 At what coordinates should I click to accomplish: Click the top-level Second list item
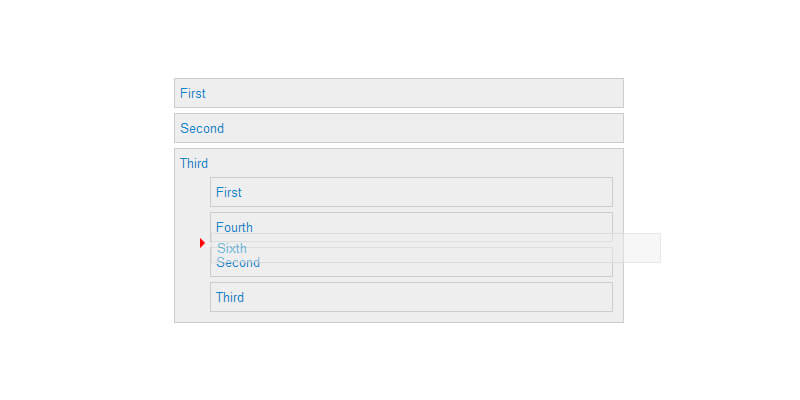point(398,128)
